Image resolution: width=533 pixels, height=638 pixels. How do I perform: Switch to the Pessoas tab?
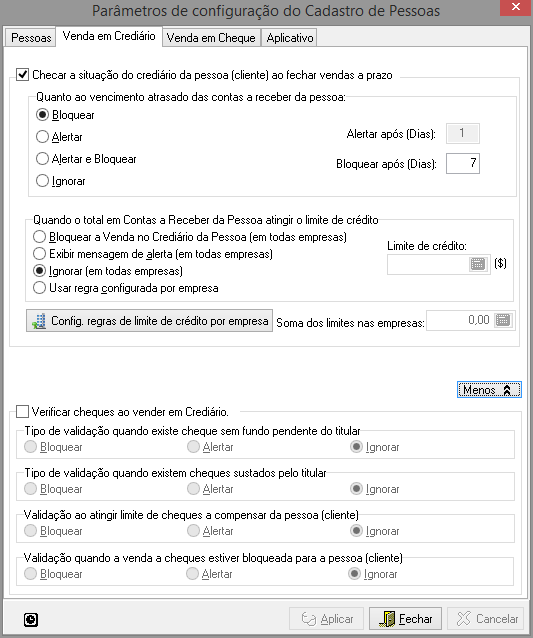pyautogui.click(x=31, y=38)
